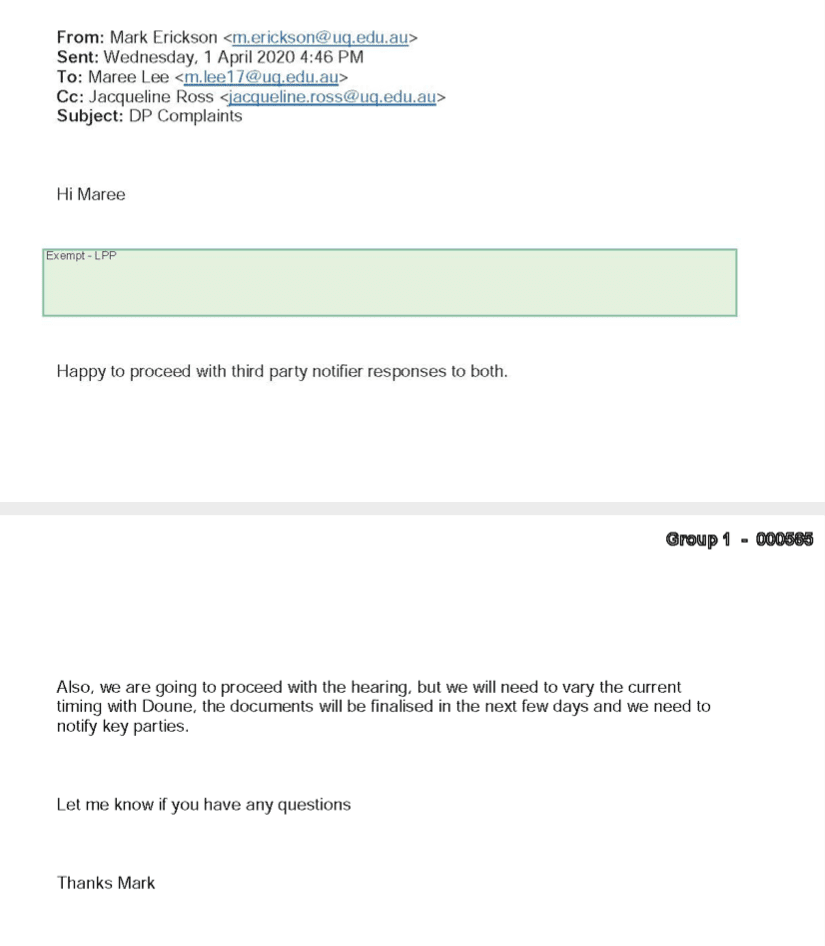Viewport: 825px width, 946px height.
Task: Click the sender name Mark Erickson
Action: click(164, 37)
